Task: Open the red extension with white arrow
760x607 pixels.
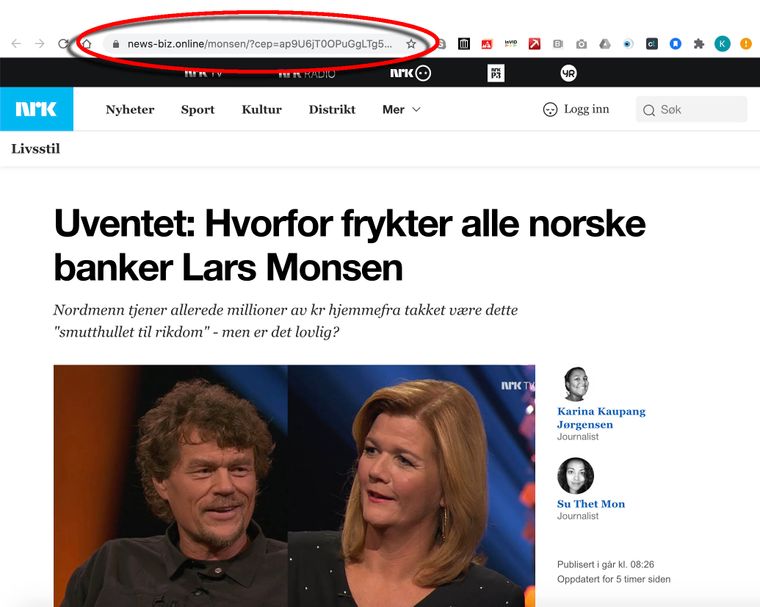Action: 534,44
